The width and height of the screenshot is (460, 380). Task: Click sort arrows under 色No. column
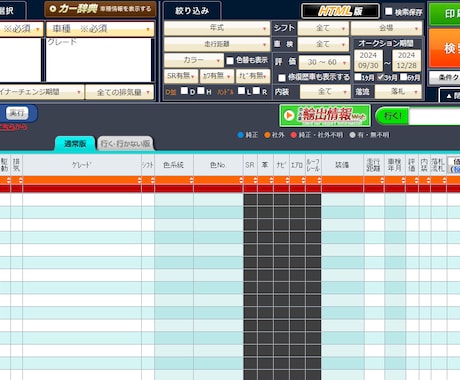click(241, 180)
